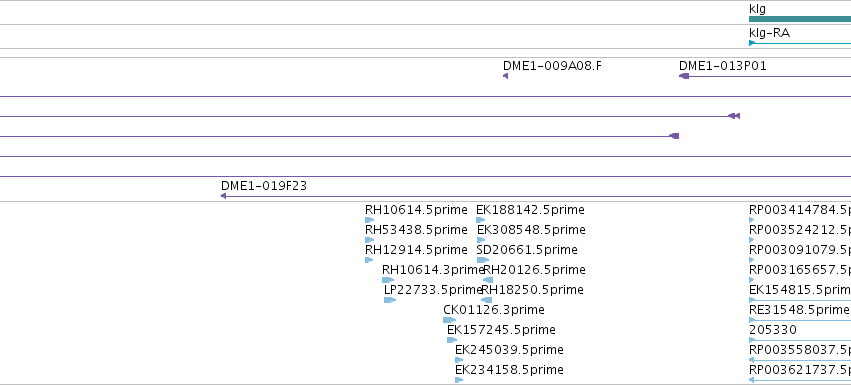
Task: Select the DME1-013P01 arrowhead
Action: click(684, 76)
